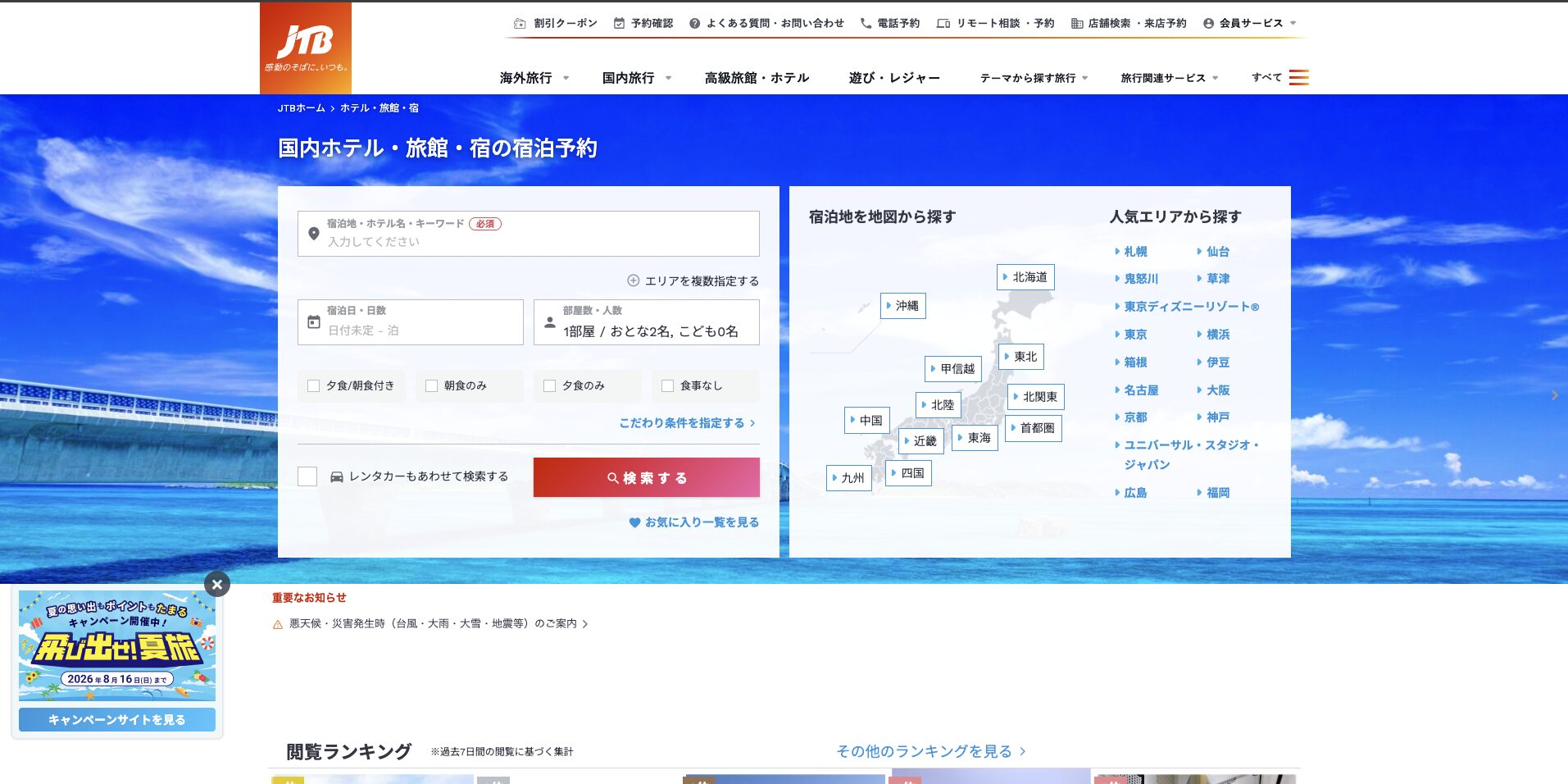Enable レンタカーもあわせて検索する checkbox
This screenshot has height=784, width=1568.
click(307, 476)
